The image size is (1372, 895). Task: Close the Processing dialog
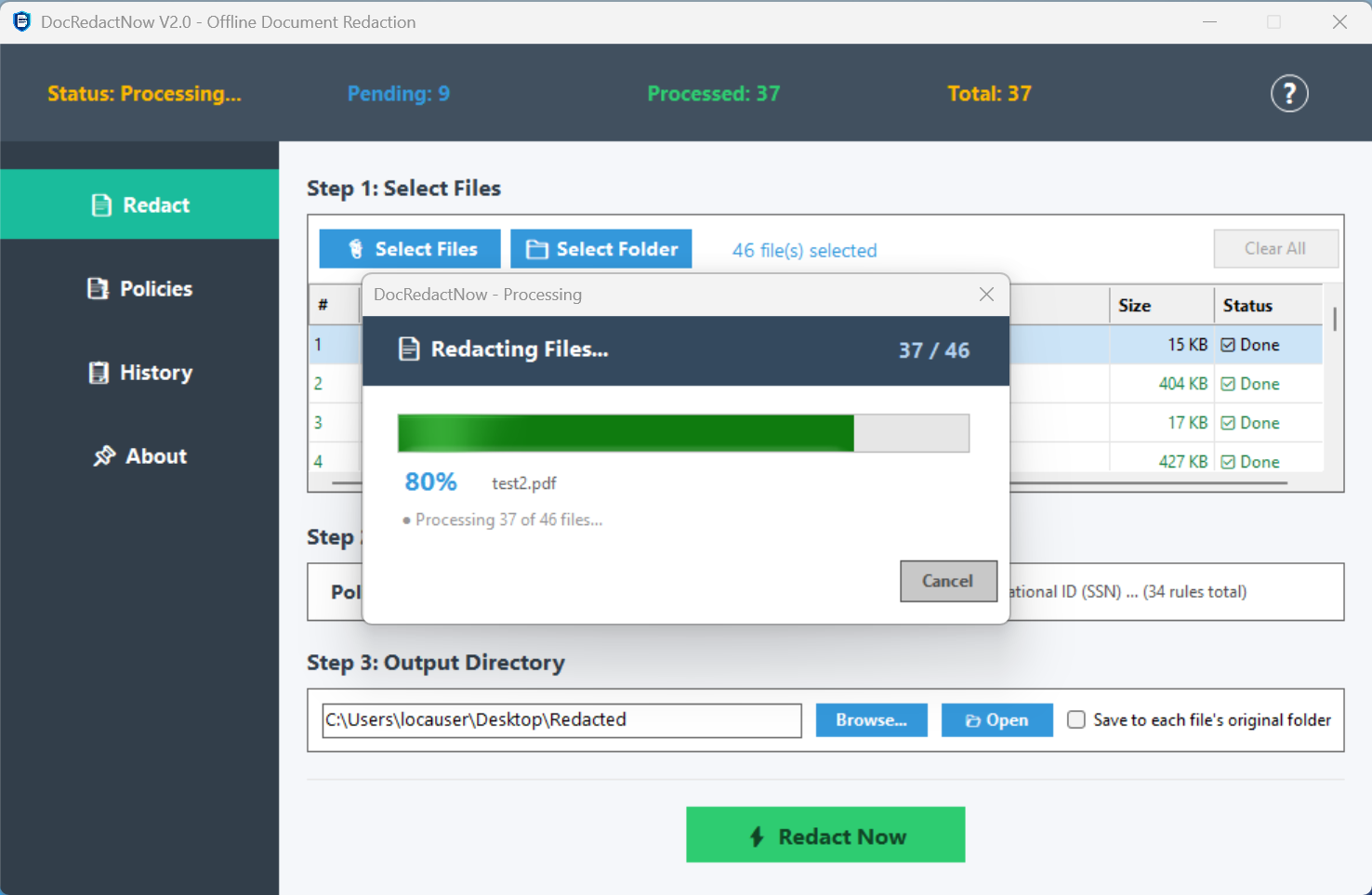point(986,295)
